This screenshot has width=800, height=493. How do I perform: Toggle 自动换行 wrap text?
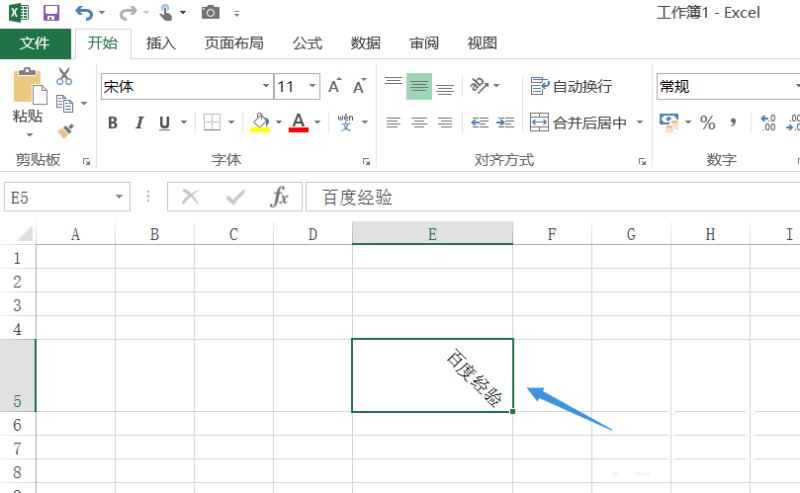(x=571, y=86)
